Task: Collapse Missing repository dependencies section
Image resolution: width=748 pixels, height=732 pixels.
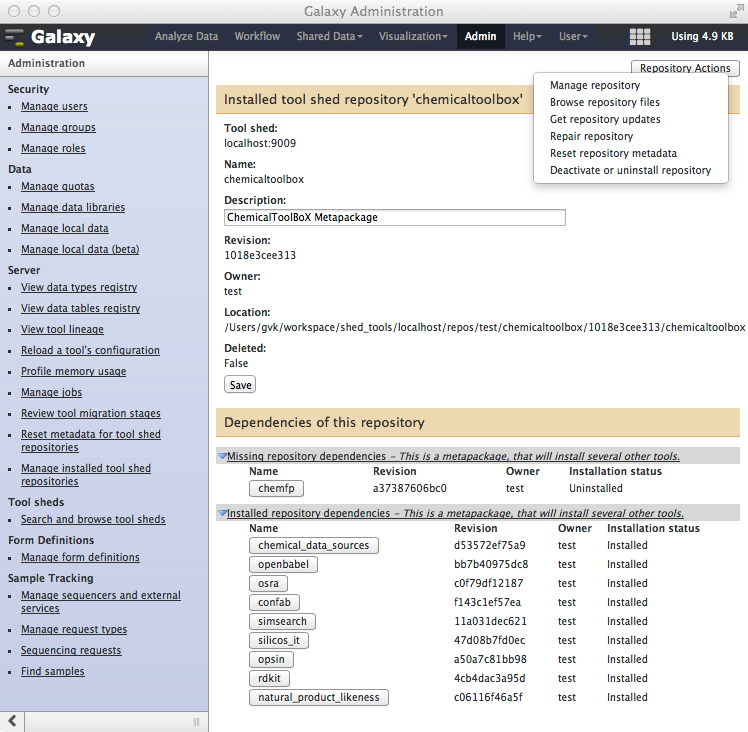Action: [222, 456]
